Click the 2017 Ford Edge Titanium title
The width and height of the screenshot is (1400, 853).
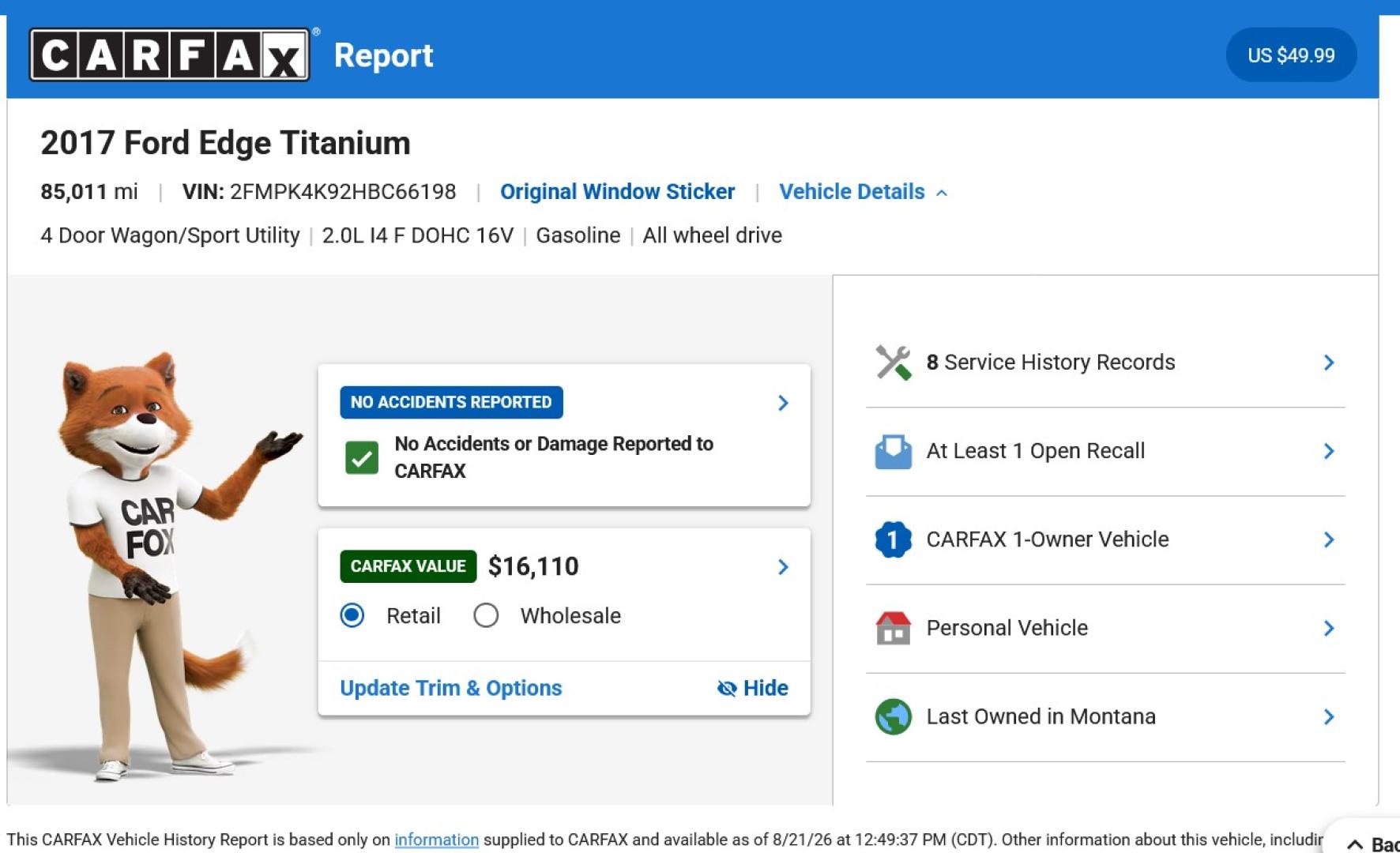tap(225, 143)
